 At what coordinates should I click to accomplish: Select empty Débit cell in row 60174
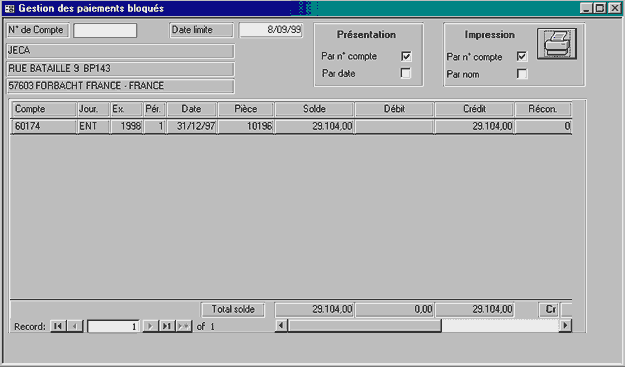(x=394, y=126)
